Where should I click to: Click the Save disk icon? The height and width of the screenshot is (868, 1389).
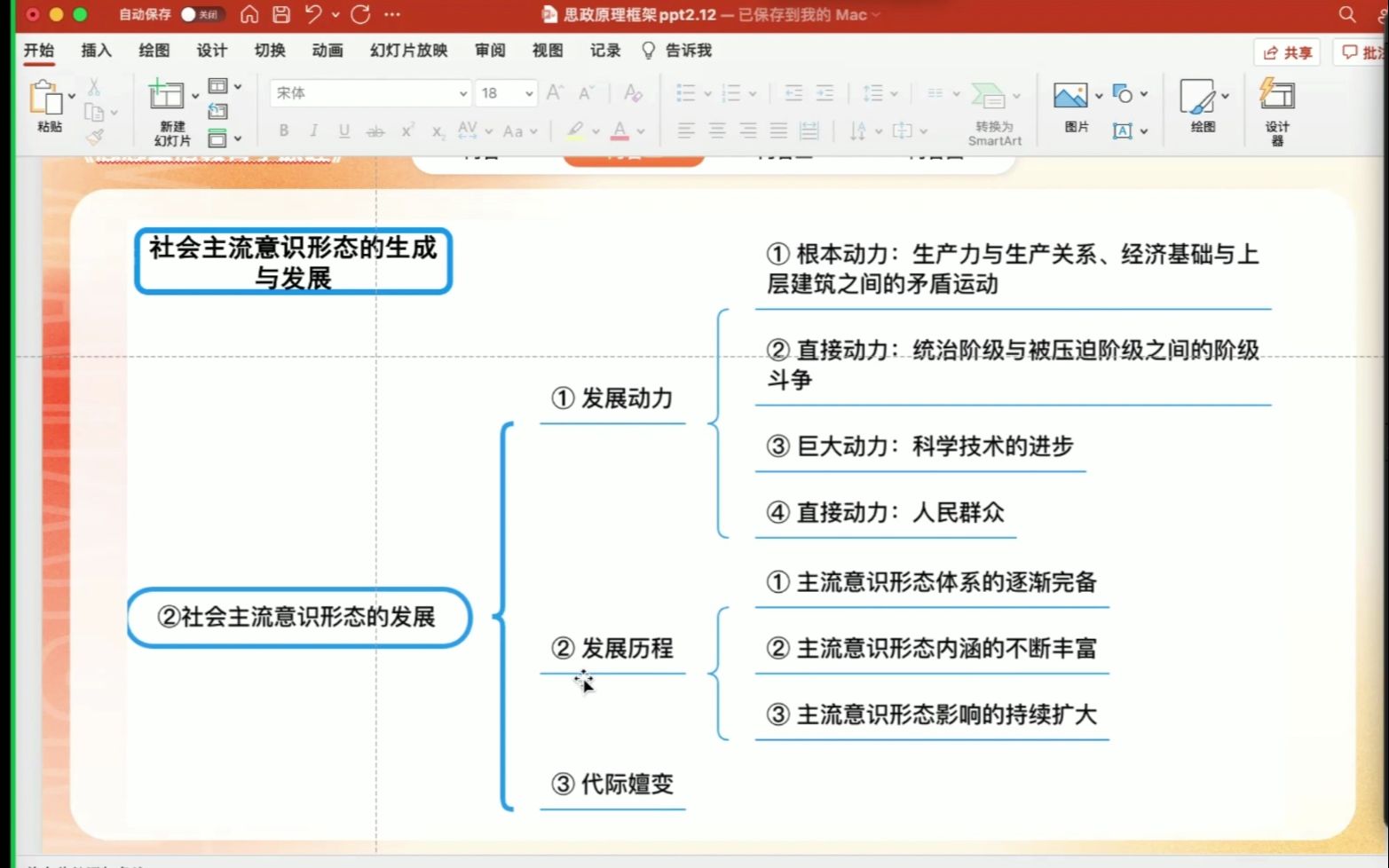pyautogui.click(x=280, y=14)
